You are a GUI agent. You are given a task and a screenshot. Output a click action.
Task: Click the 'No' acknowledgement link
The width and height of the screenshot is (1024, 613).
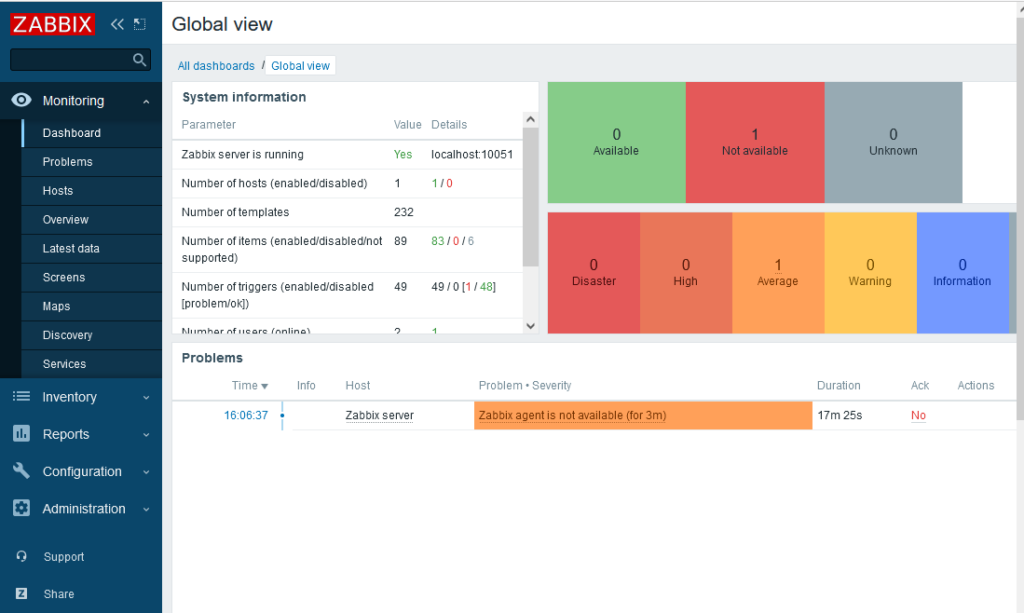(x=918, y=415)
